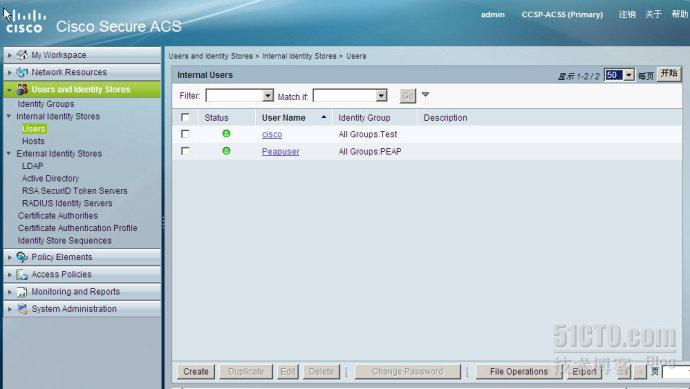Check the select-all users checkbox
The image size is (690, 389).
coord(185,117)
